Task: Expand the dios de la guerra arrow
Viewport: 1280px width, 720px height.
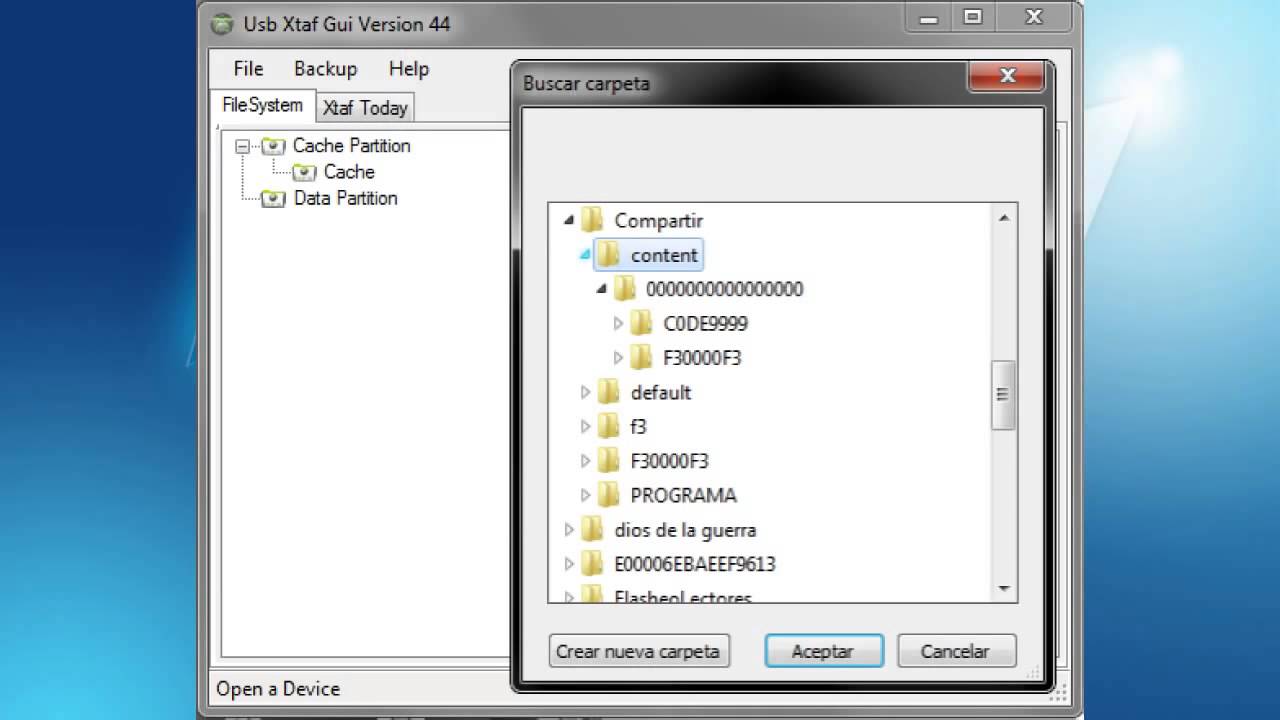Action: point(570,529)
